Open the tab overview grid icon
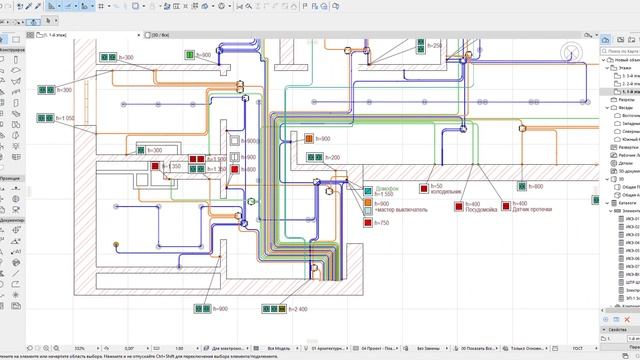 pos(30,35)
